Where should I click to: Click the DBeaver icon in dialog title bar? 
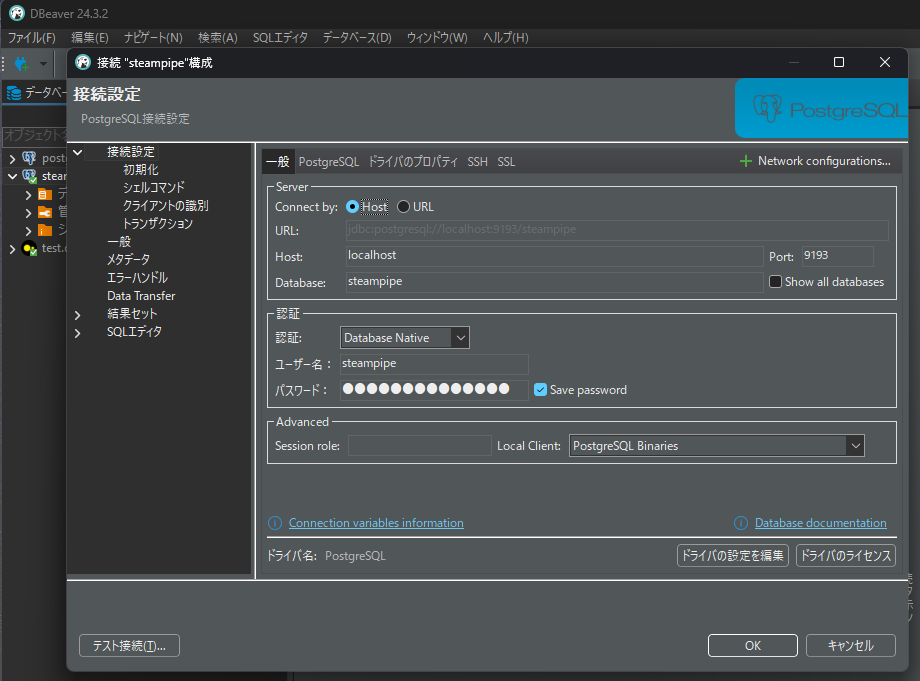pos(83,62)
